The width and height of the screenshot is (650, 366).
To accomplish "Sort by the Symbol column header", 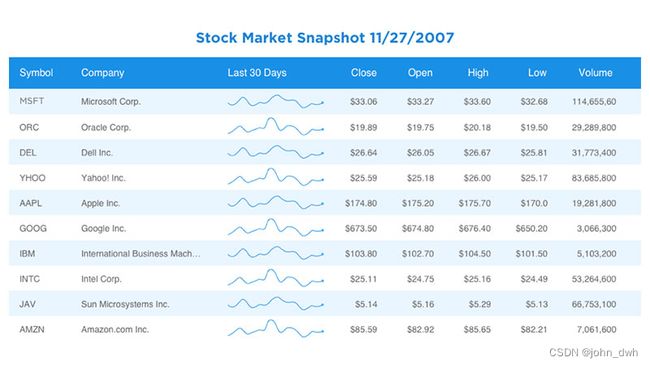I will (x=36, y=73).
